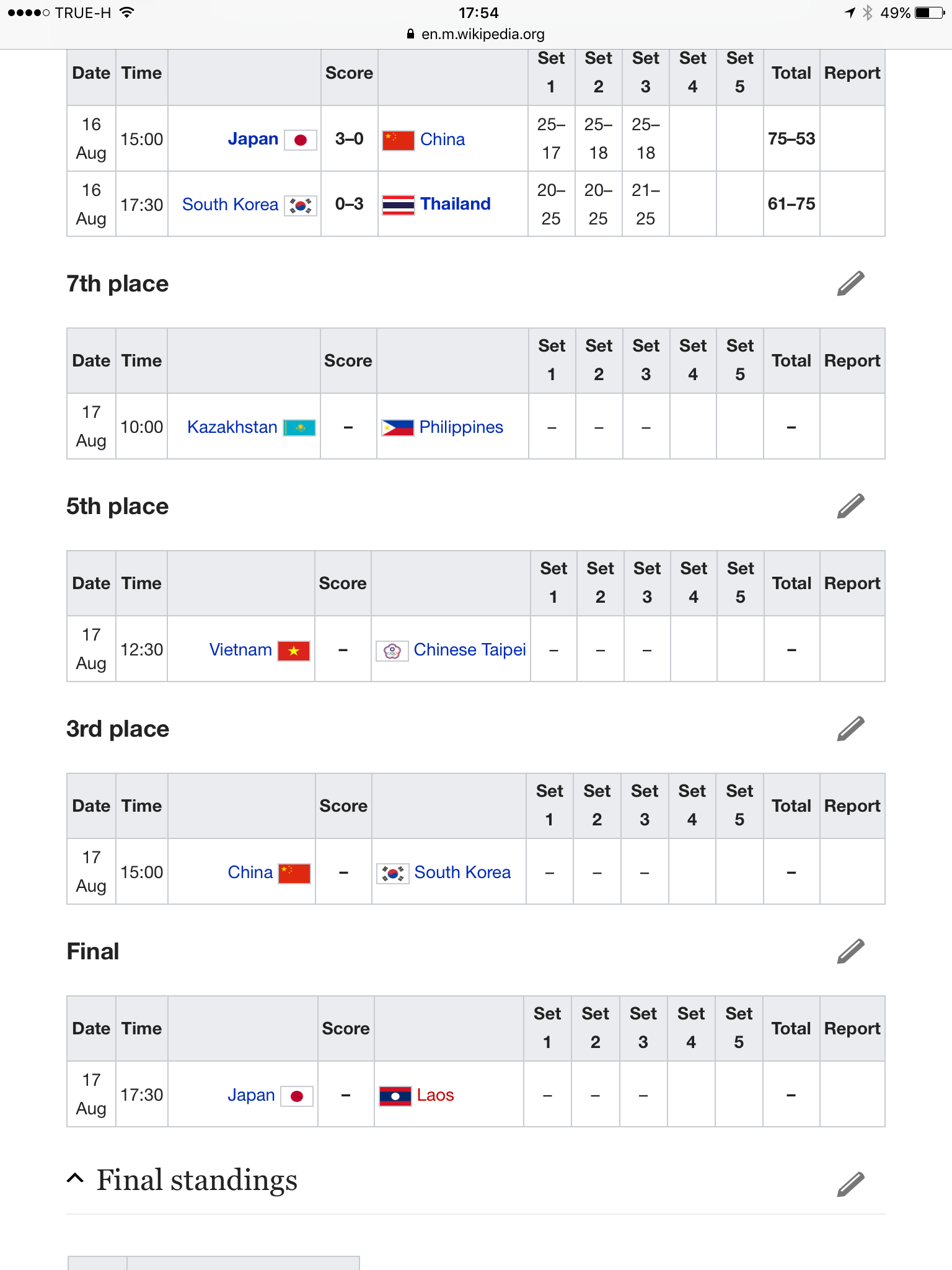Open the Laos flag image
Image resolution: width=952 pixels, height=1270 pixels.
(395, 1096)
